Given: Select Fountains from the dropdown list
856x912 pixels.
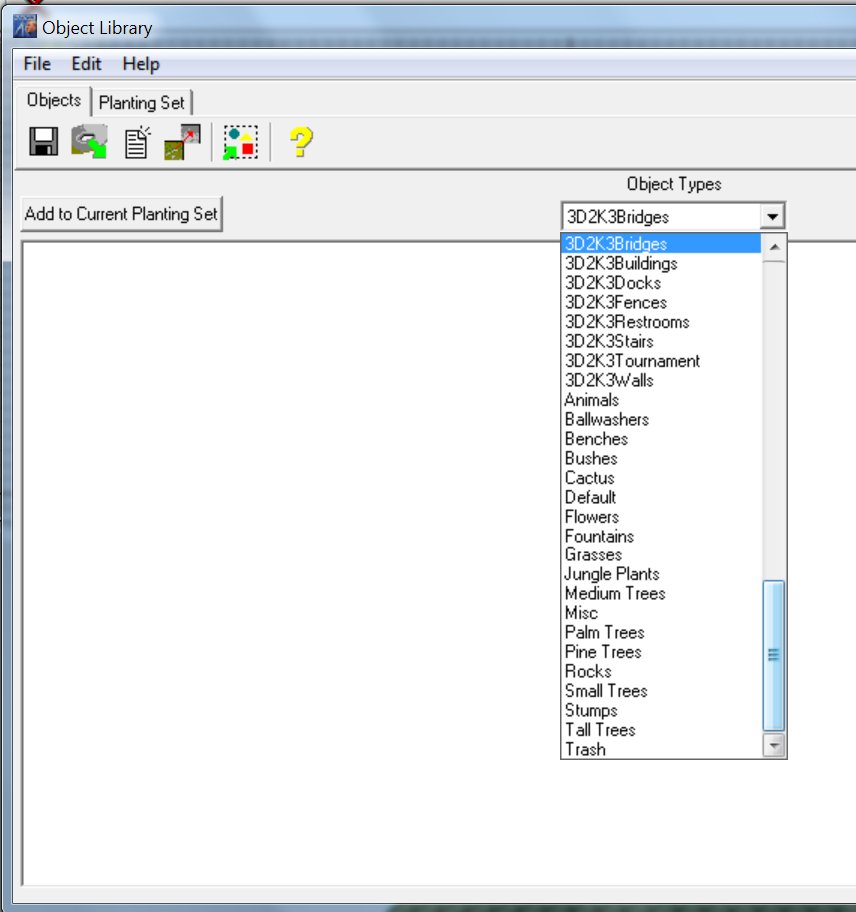Looking at the screenshot, I should tap(599, 536).
